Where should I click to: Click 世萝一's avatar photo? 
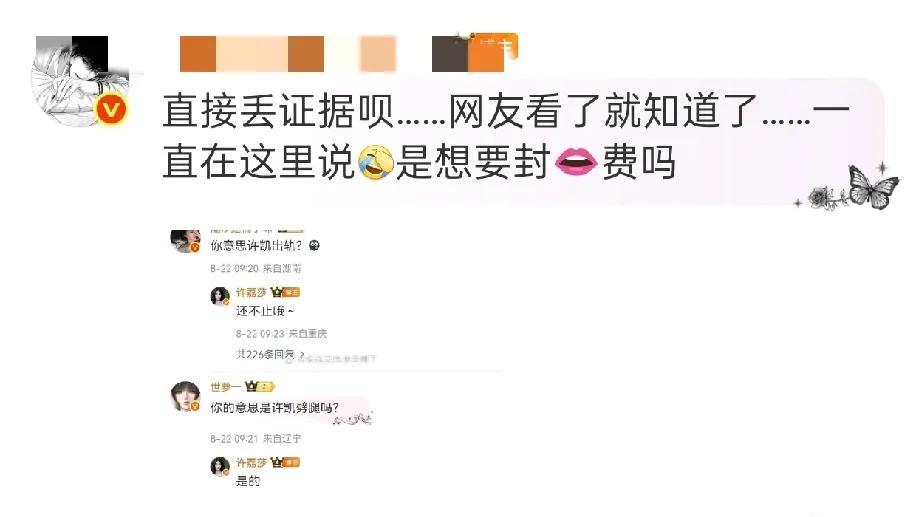(x=185, y=397)
